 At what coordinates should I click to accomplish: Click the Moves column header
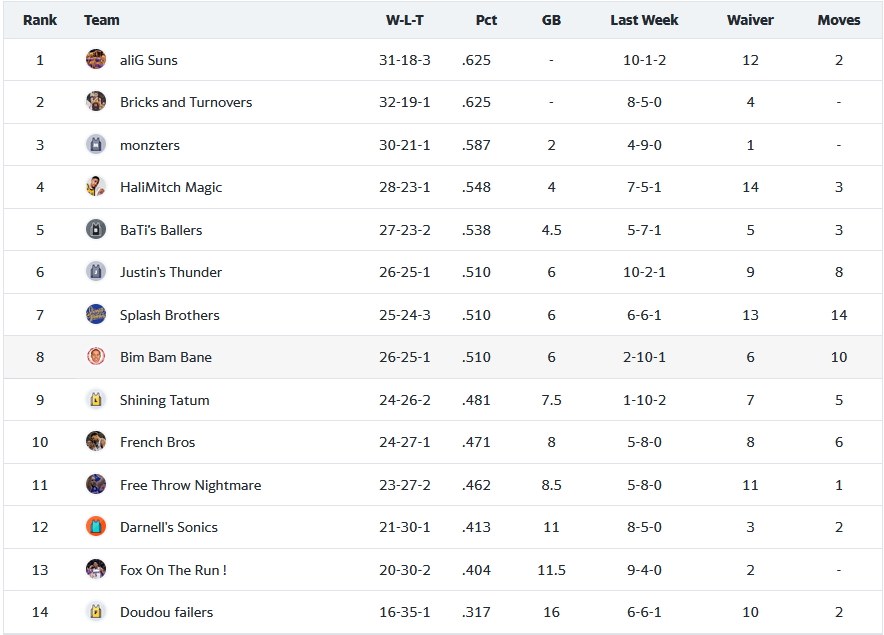(839, 20)
